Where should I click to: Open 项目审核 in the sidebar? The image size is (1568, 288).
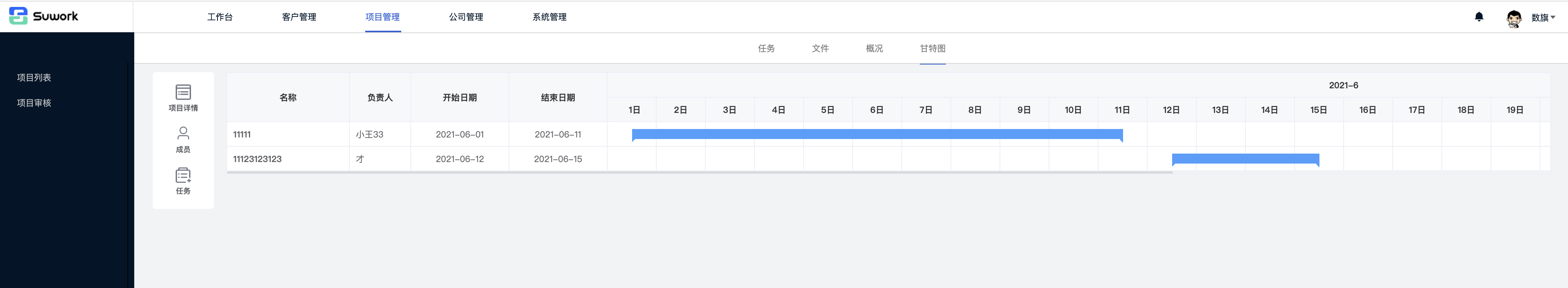[34, 103]
